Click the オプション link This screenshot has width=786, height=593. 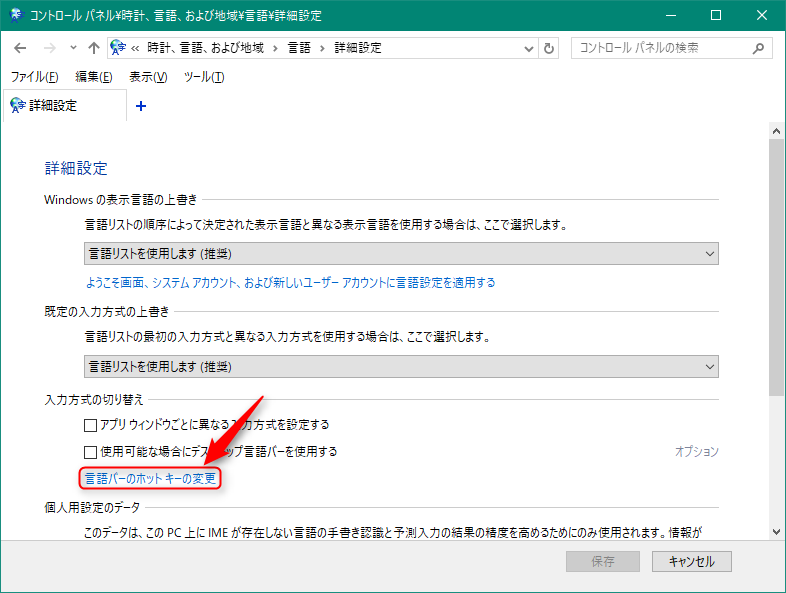click(x=697, y=452)
